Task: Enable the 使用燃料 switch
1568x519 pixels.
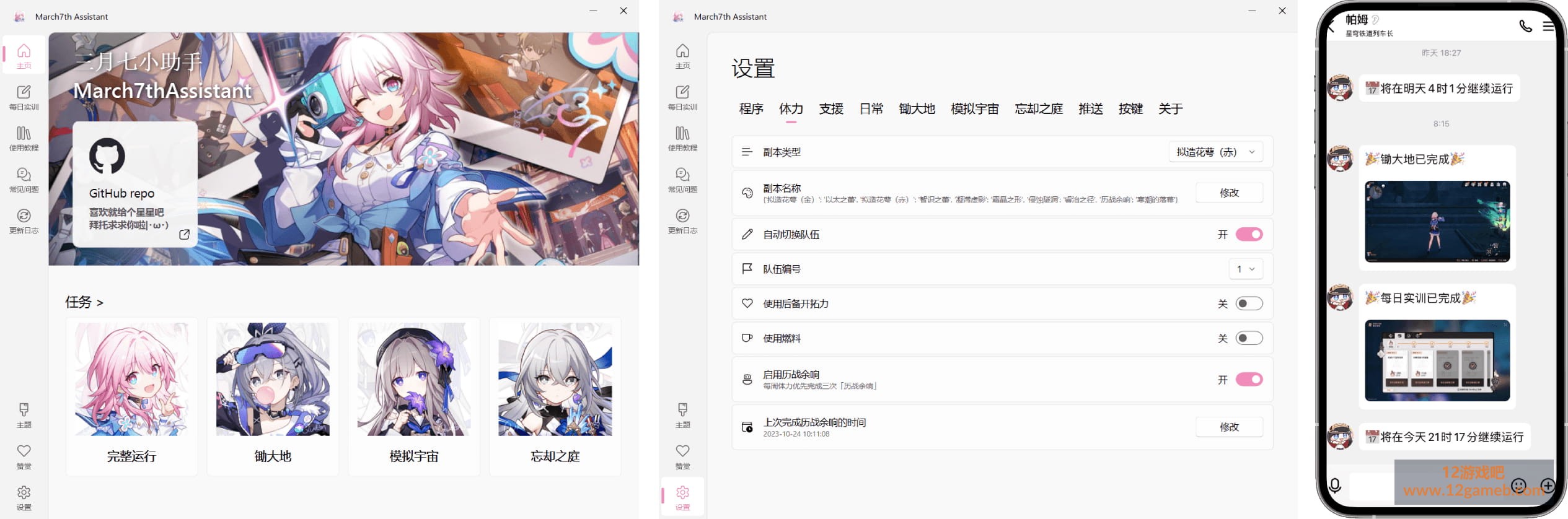Action: (x=1249, y=338)
